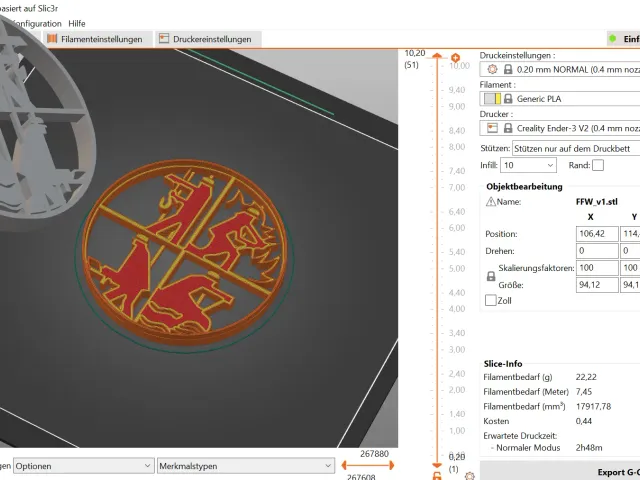Open the layer slider gear settings
This screenshot has width=640, height=480.
click(x=470, y=476)
